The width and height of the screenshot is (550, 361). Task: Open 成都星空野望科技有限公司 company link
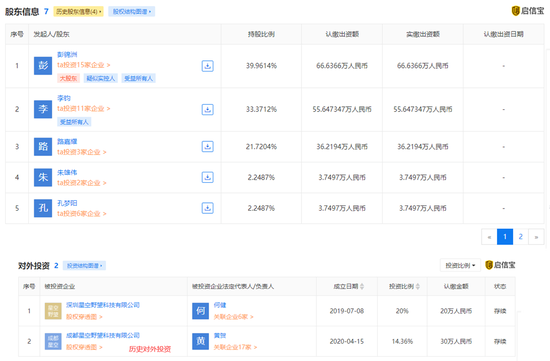pos(103,335)
